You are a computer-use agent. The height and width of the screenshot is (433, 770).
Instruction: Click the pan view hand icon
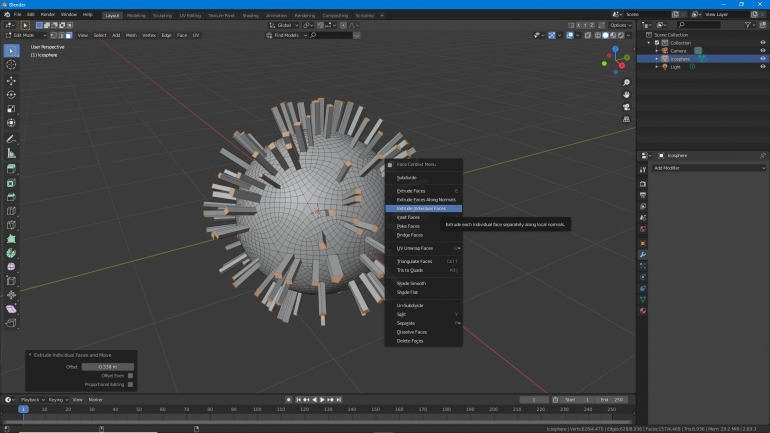[626, 95]
